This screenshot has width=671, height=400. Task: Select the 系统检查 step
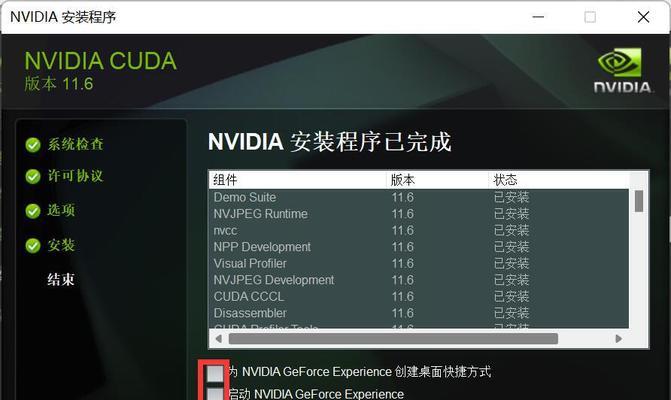(76, 144)
